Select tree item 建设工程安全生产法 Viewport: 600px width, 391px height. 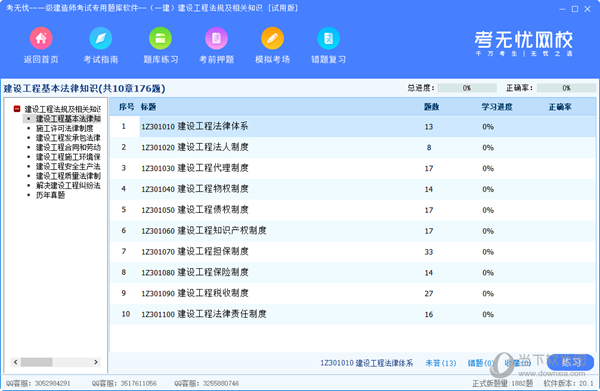coord(68,166)
